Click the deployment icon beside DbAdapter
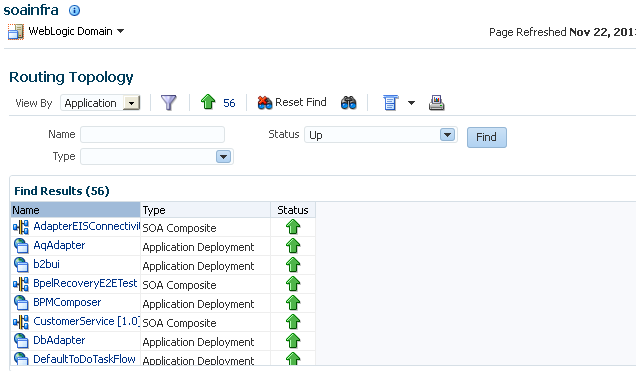This screenshot has width=636, height=371. [x=21, y=341]
